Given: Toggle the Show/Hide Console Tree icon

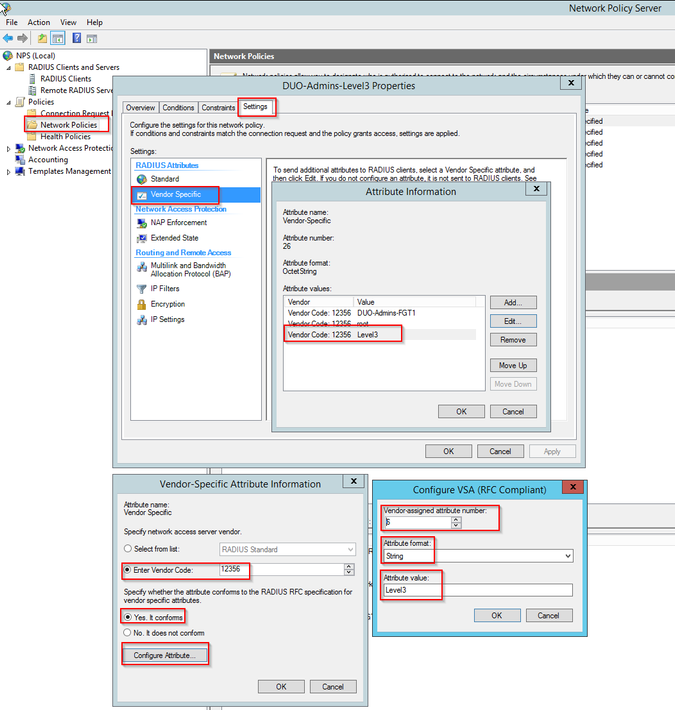Looking at the screenshot, I should coord(58,38).
